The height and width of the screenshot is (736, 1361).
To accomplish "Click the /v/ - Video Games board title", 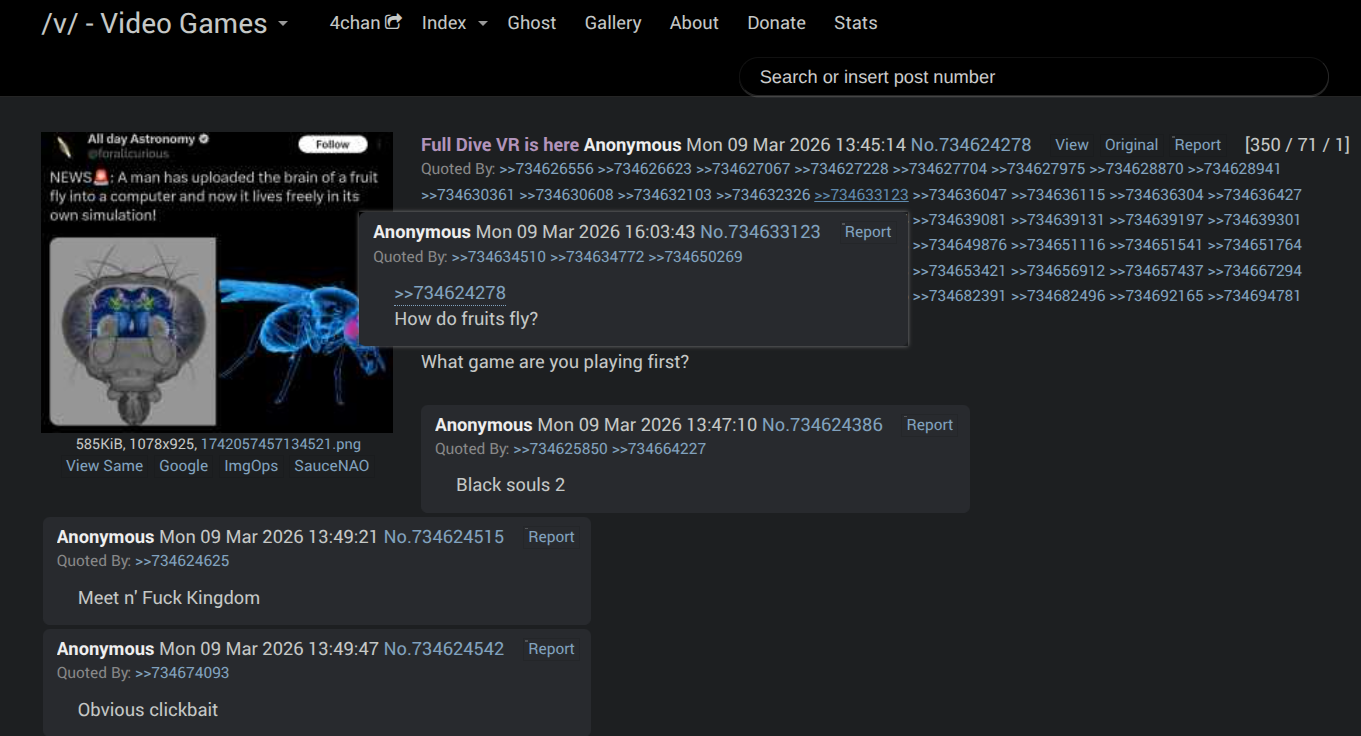I will (x=154, y=24).
